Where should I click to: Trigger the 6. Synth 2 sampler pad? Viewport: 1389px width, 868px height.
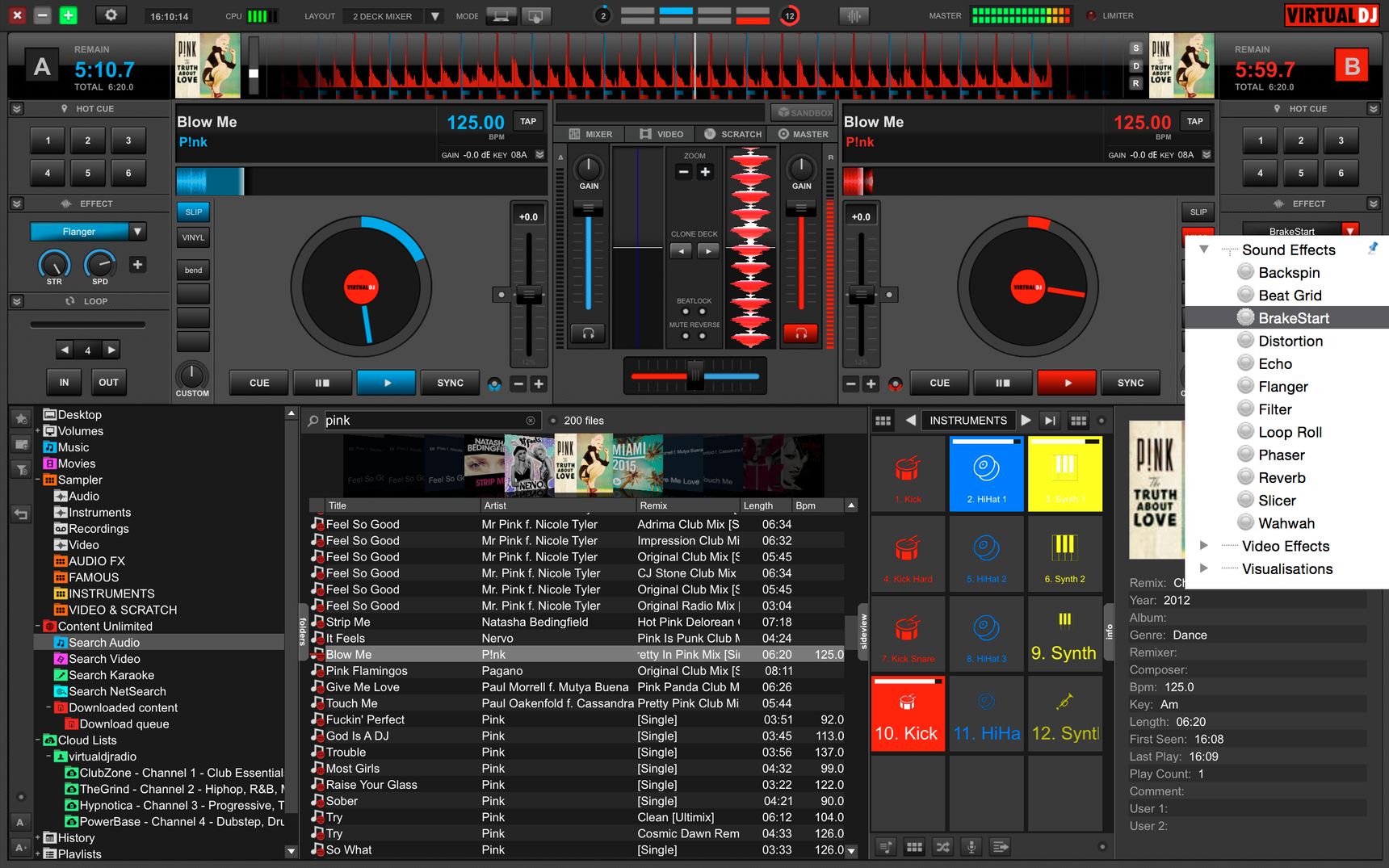(1065, 553)
